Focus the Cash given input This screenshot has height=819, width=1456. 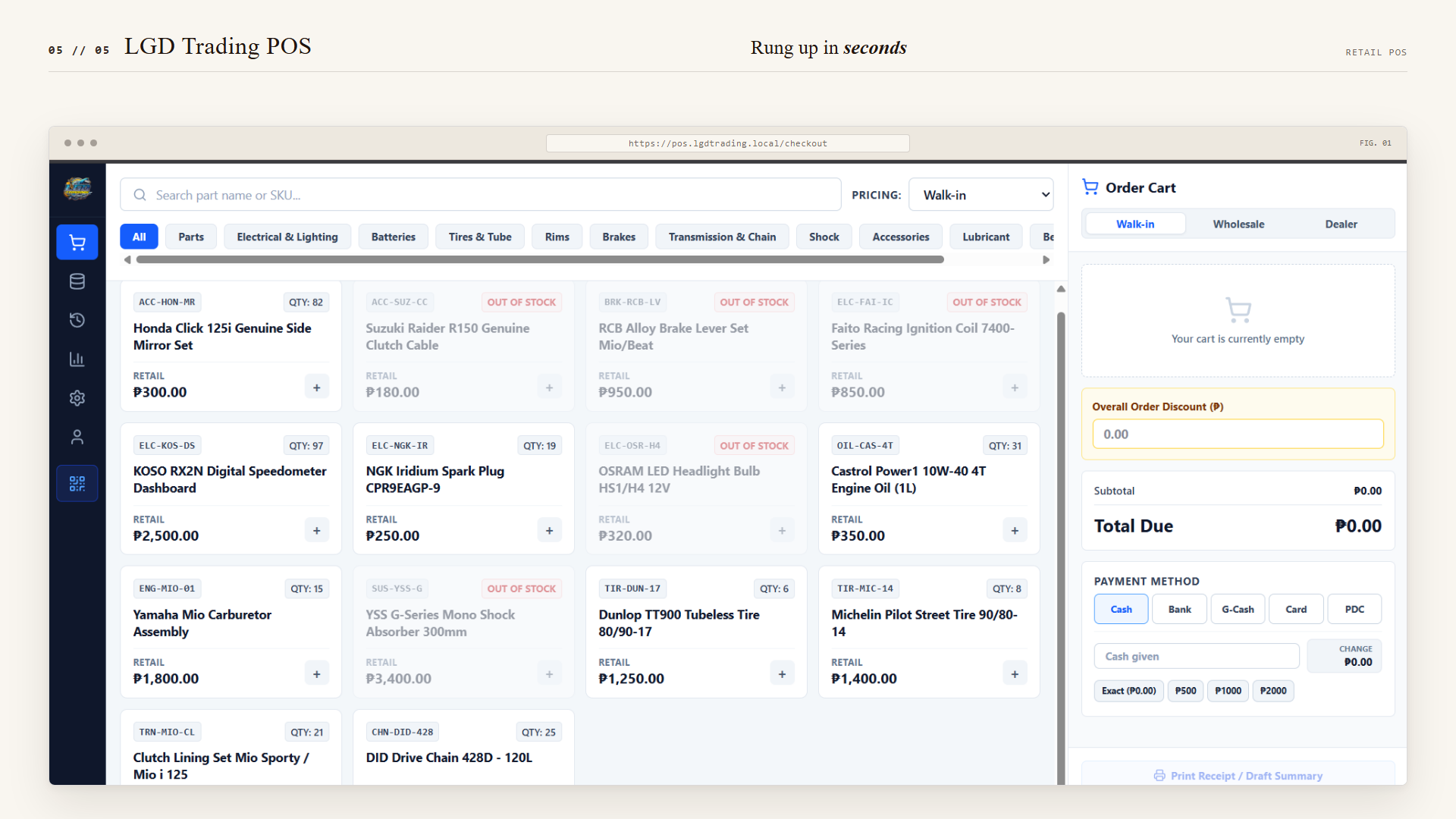click(1197, 656)
